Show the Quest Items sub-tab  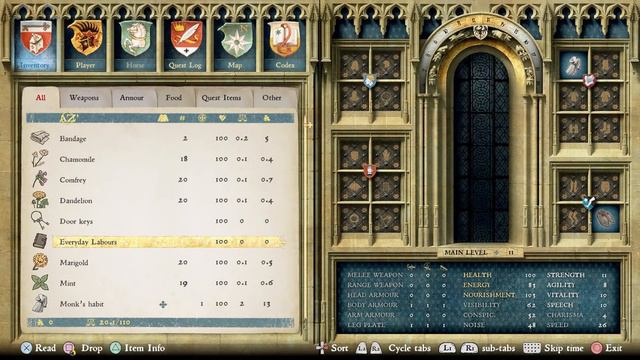221,98
